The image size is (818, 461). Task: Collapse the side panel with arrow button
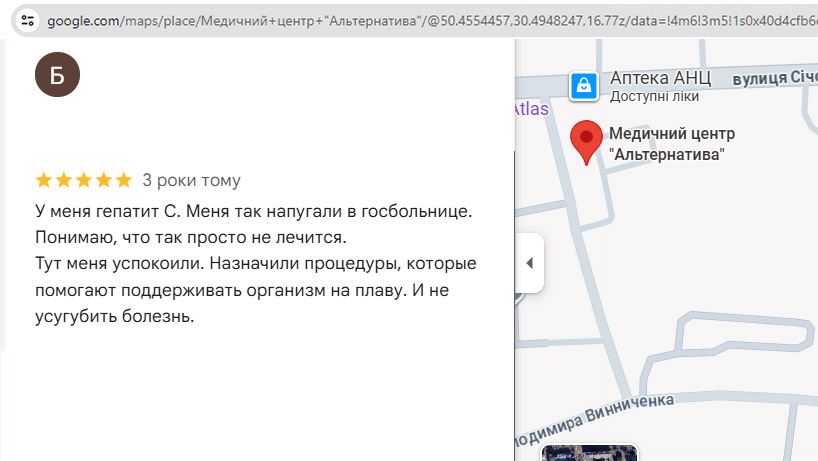529,263
